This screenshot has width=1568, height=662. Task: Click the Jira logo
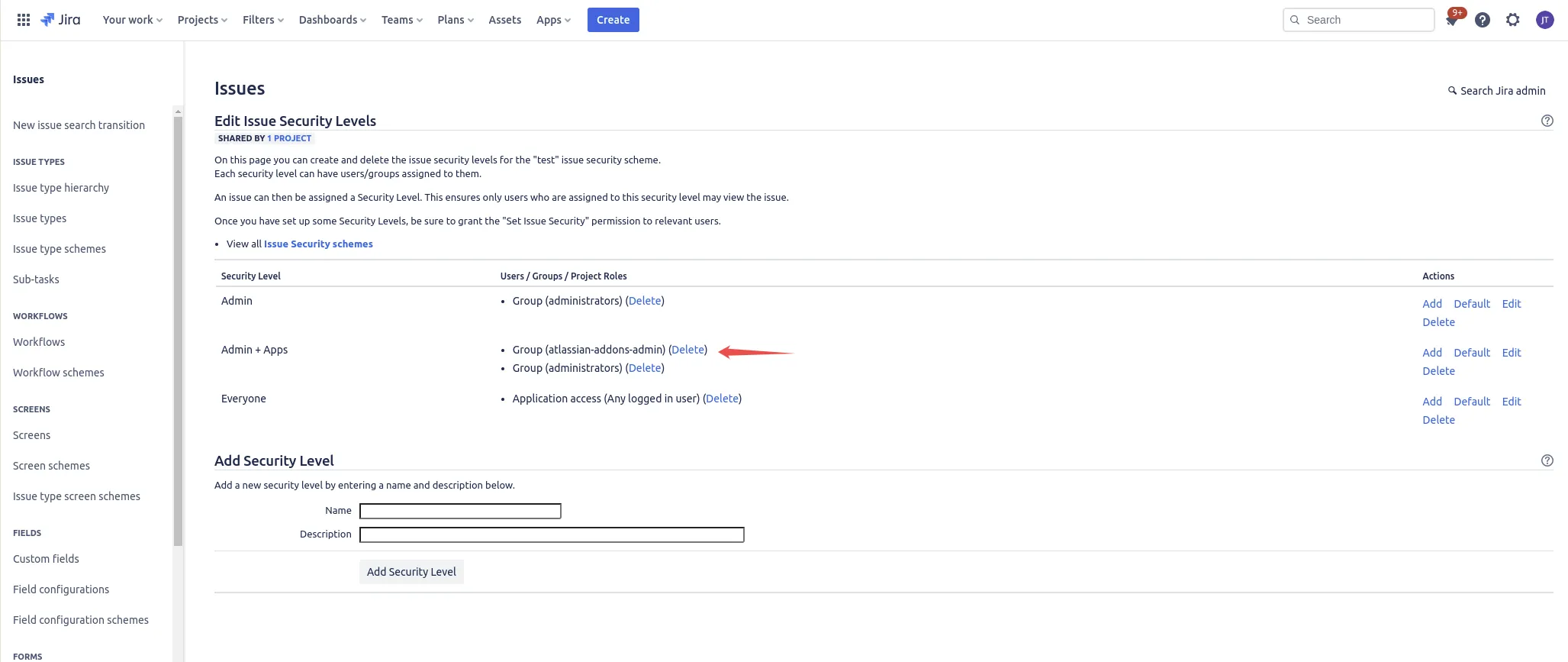click(x=60, y=20)
